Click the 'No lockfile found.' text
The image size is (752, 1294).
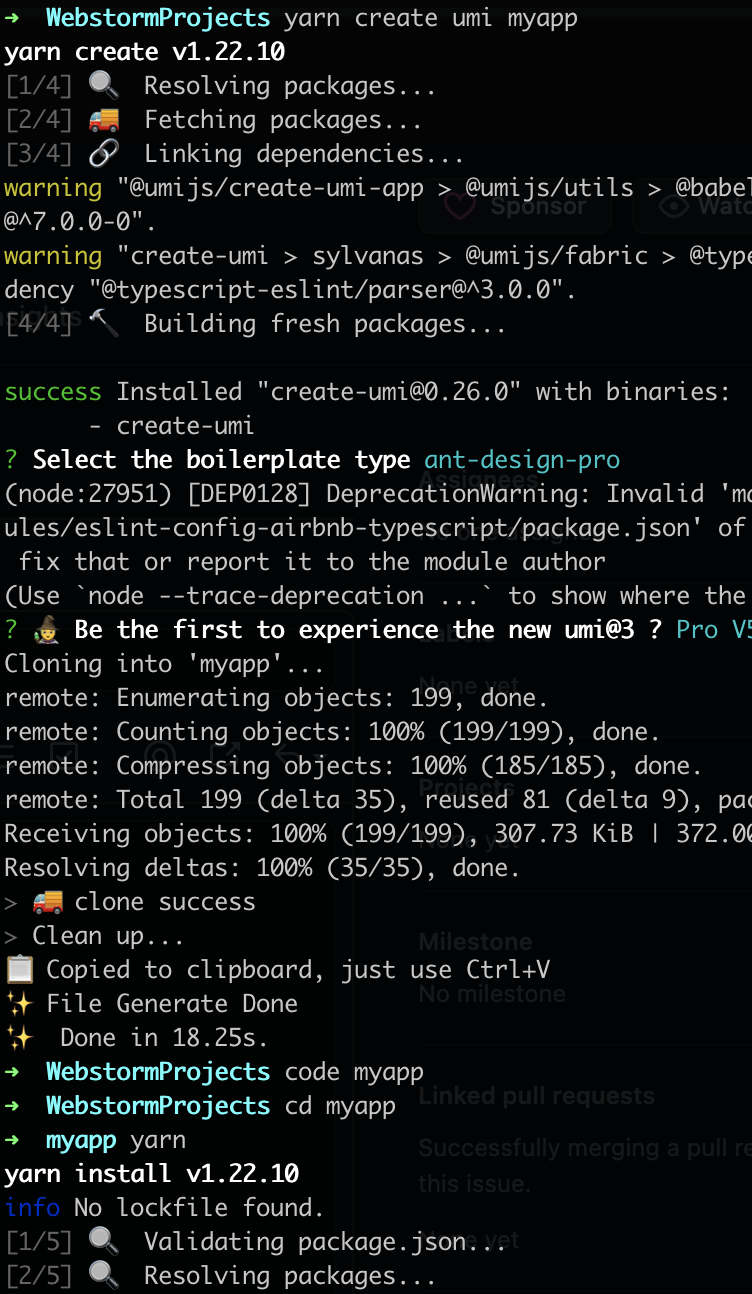click(200, 1208)
